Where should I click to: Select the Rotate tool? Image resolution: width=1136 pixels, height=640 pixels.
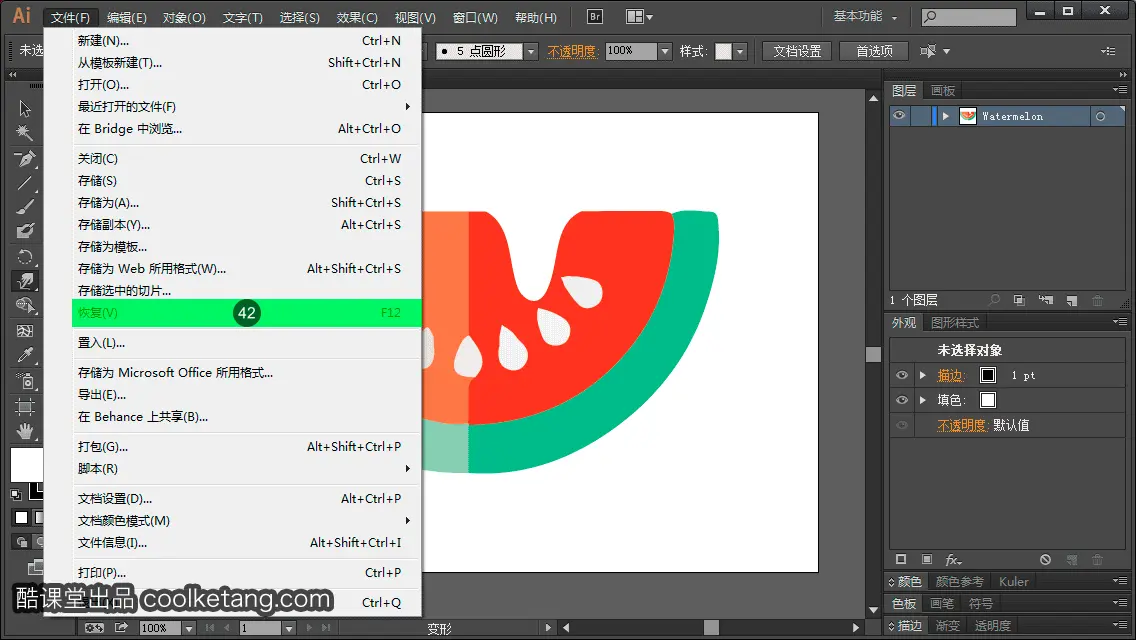coord(25,257)
